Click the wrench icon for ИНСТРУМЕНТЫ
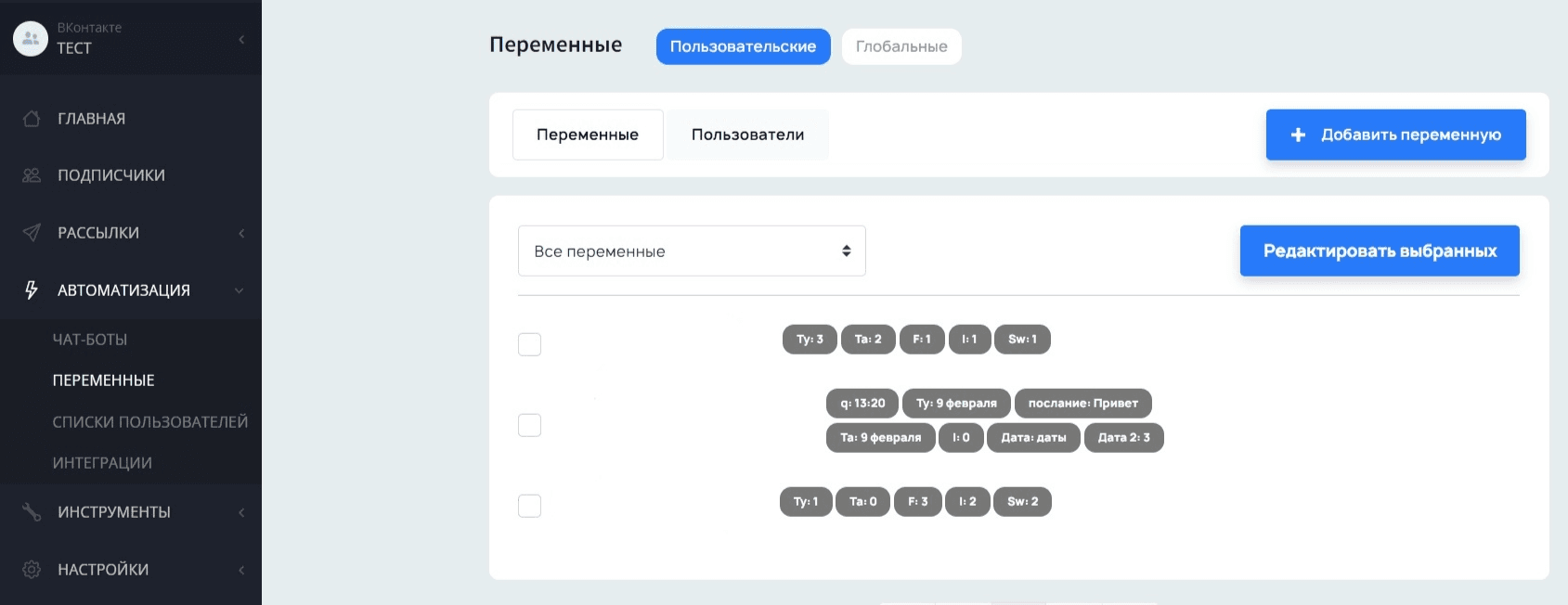Screen dimensions: 1568x605 32,512
